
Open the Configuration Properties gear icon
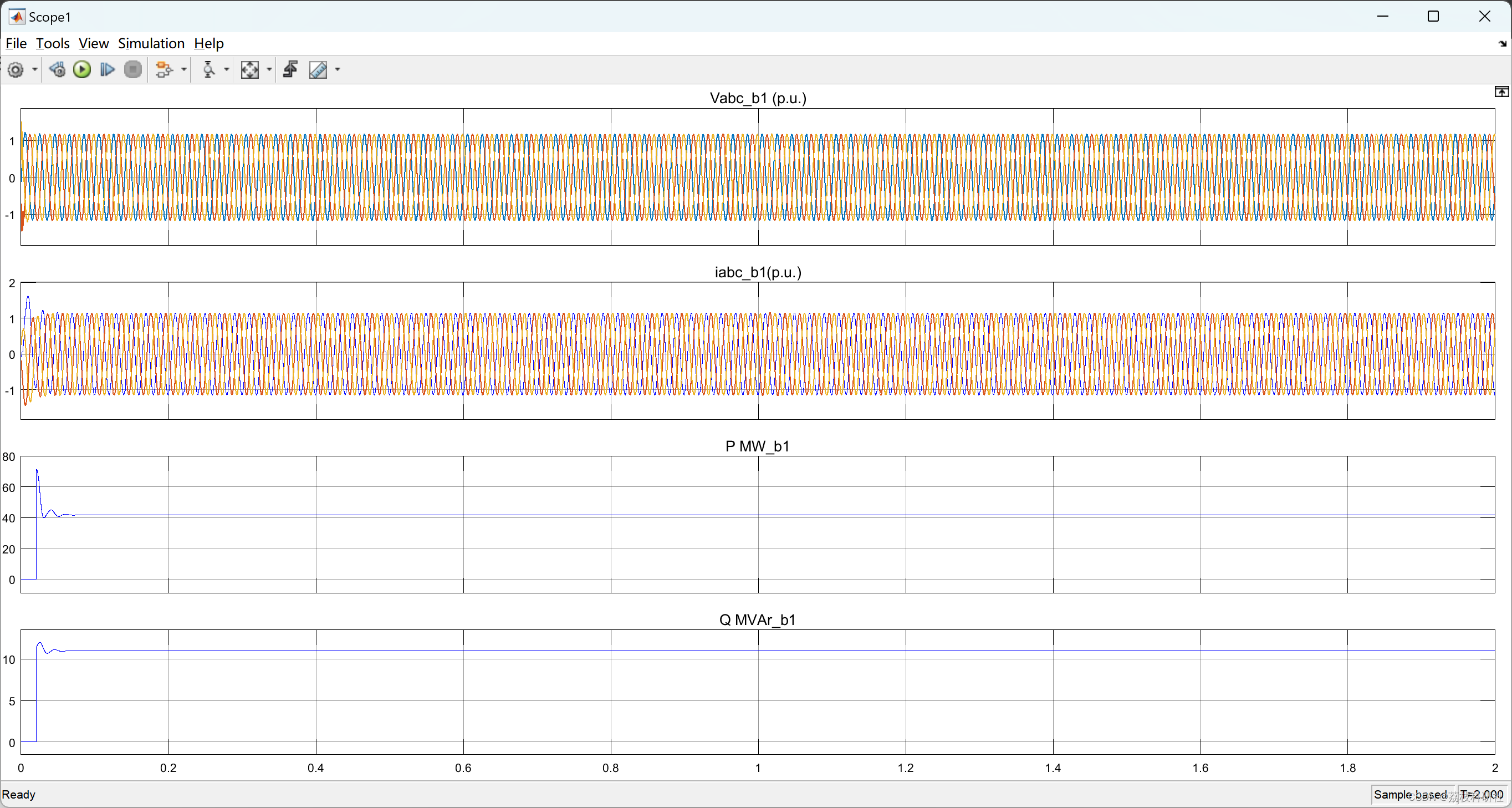[16, 70]
